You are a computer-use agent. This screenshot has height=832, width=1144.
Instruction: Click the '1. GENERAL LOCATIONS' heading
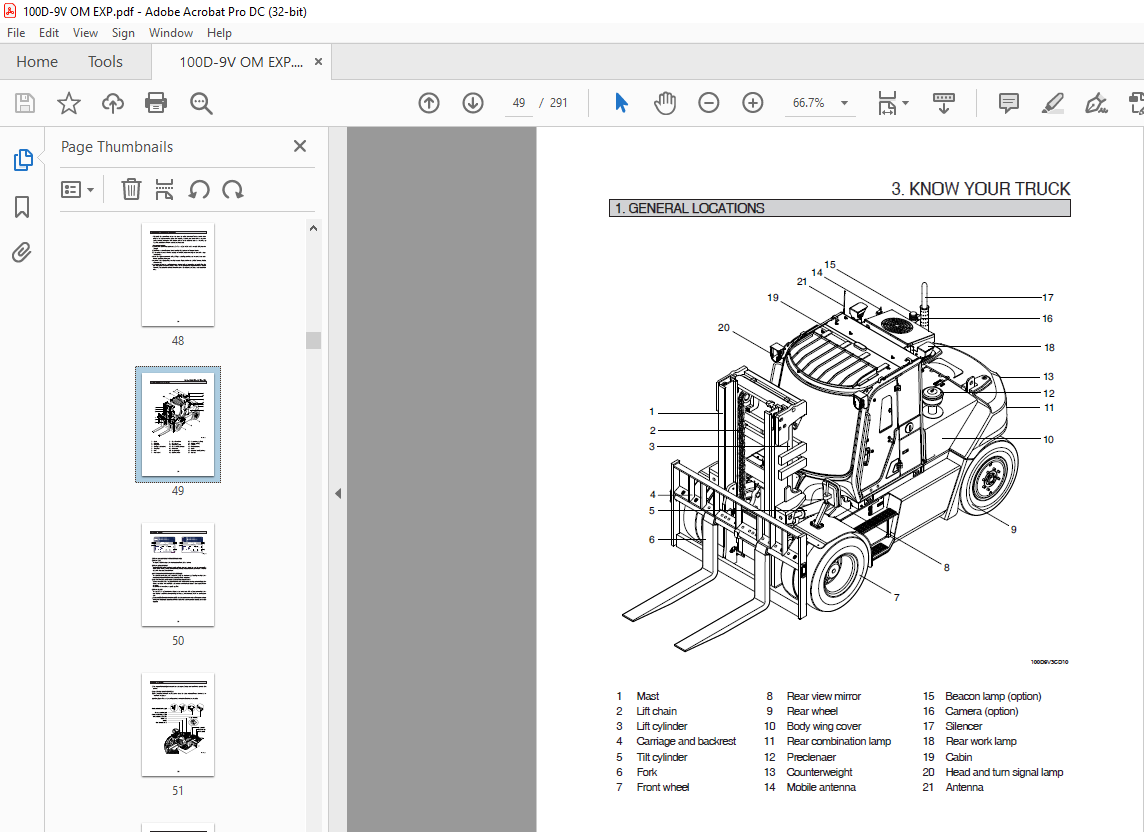(x=689, y=209)
